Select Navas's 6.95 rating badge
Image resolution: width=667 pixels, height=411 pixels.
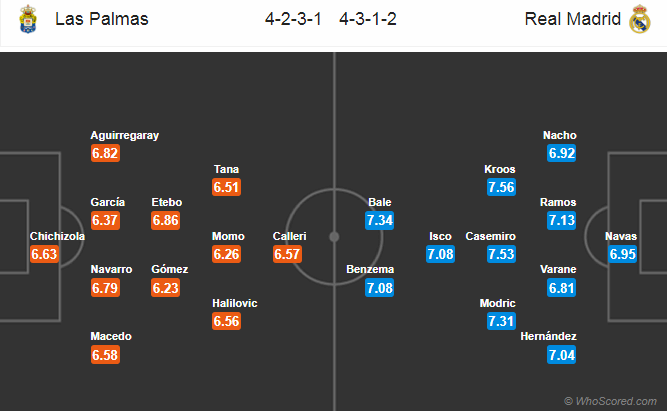pyautogui.click(x=621, y=254)
